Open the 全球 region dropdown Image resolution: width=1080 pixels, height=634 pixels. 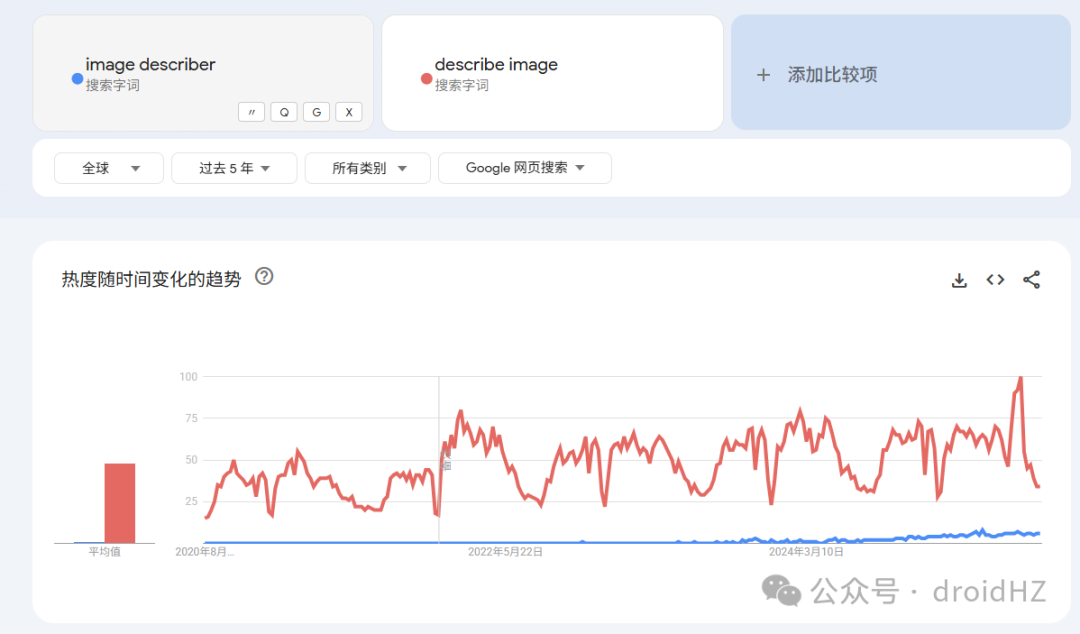click(109, 168)
